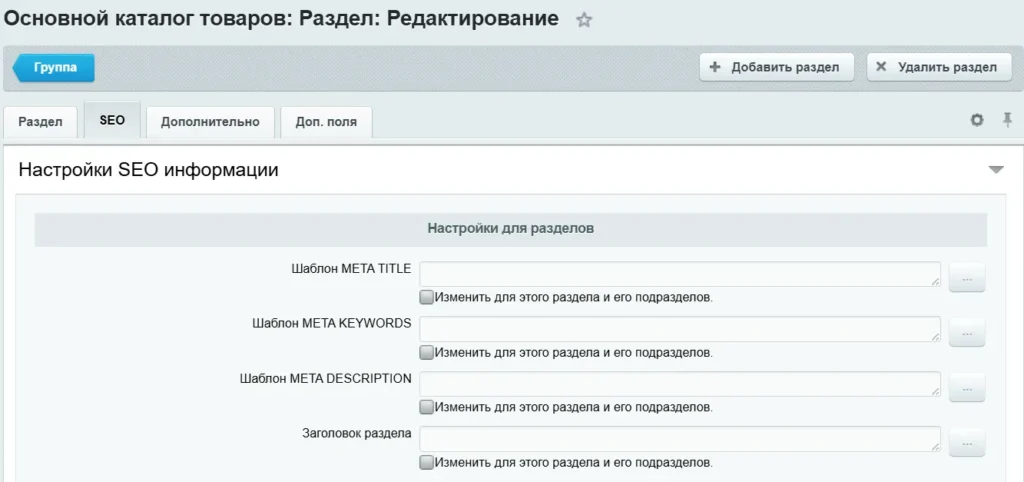
Task: Click the Удалить раздел button
Action: (938, 67)
